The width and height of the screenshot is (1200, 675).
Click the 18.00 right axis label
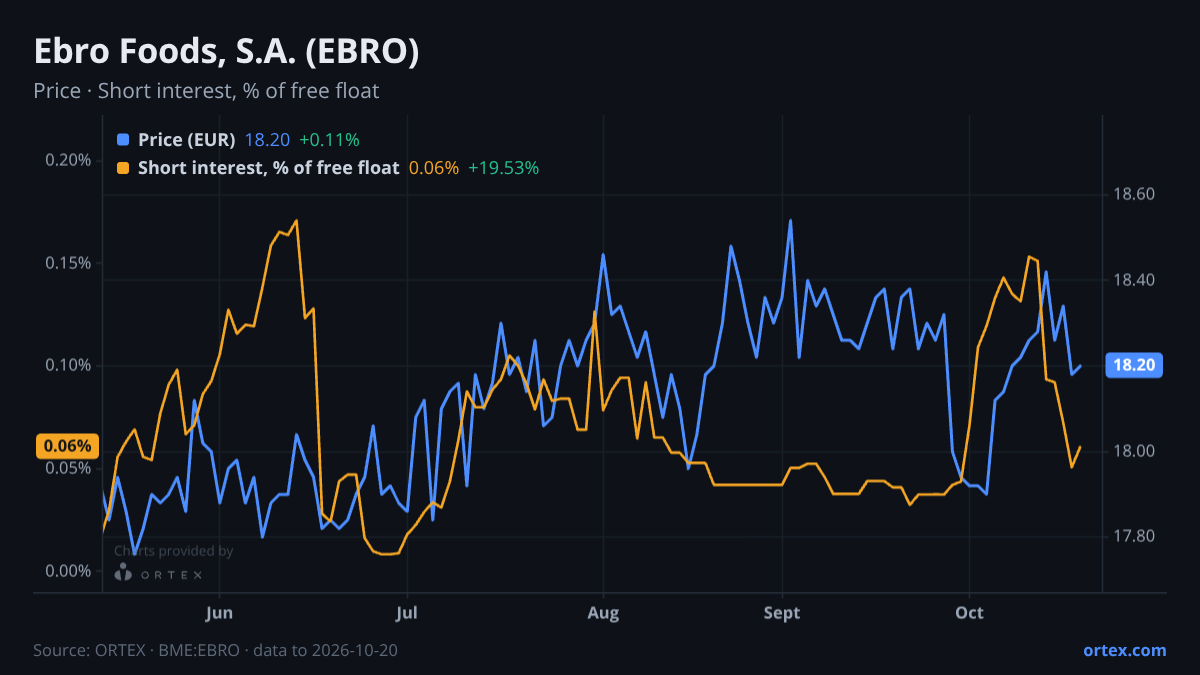point(1134,451)
